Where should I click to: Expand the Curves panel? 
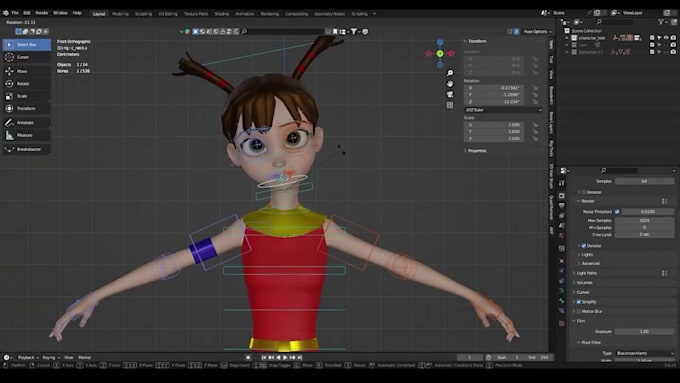pyautogui.click(x=583, y=292)
